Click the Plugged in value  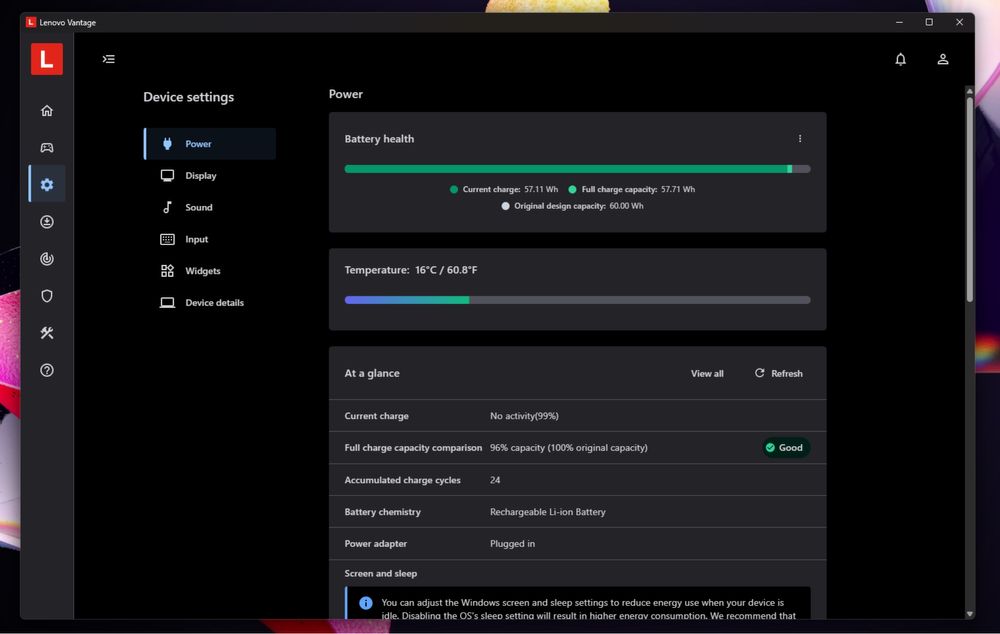[x=512, y=544]
